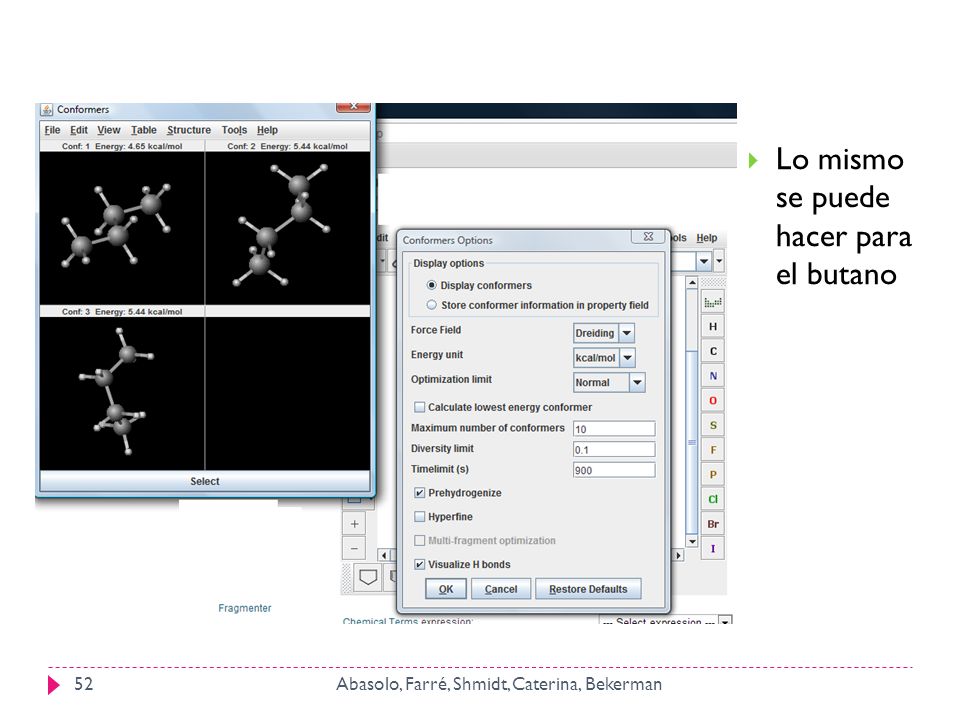
Task: Click the small toolbar overflow arrow beside combo box
Action: (x=719, y=261)
